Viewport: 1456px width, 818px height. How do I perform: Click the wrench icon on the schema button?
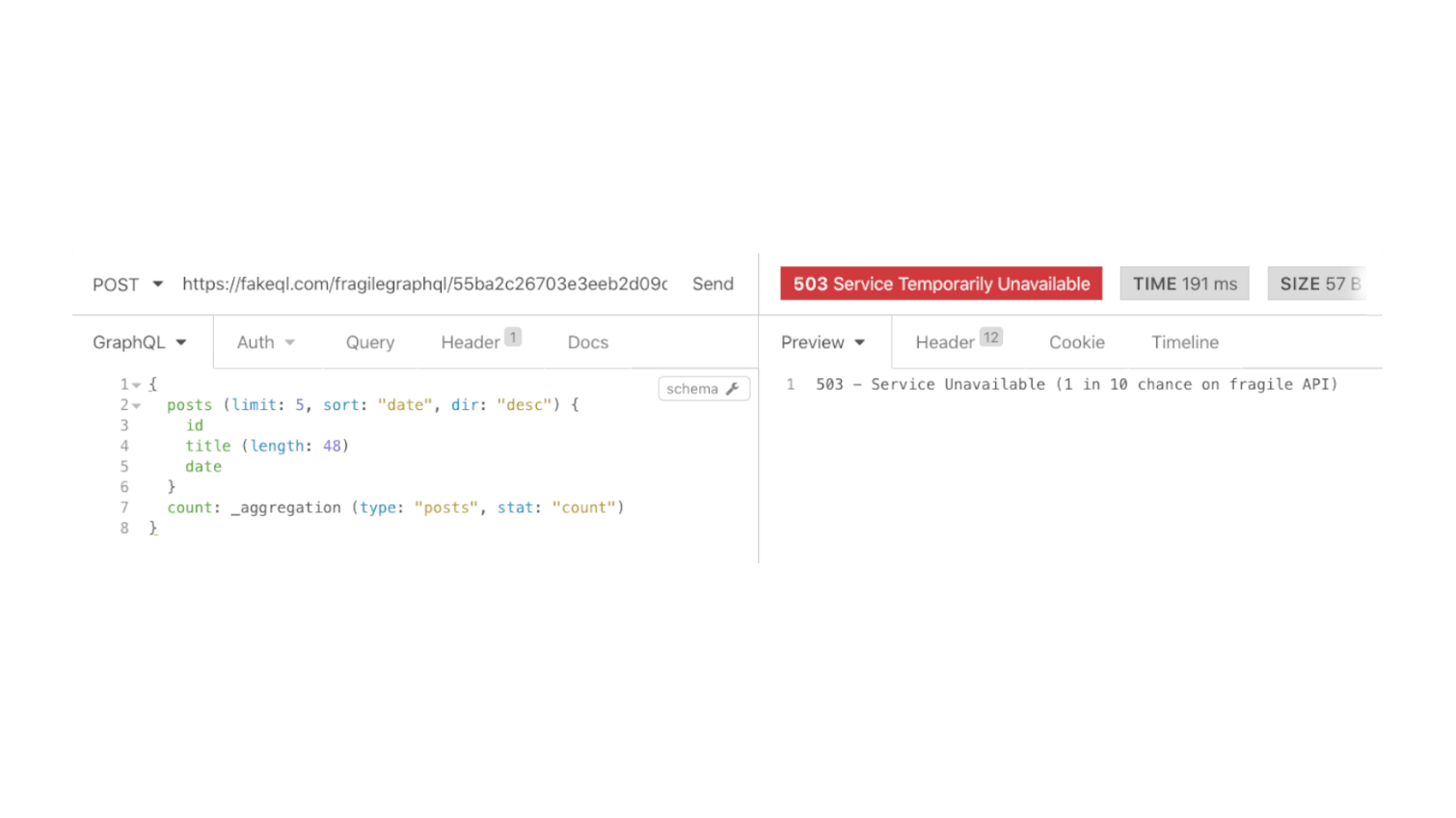coord(734,388)
